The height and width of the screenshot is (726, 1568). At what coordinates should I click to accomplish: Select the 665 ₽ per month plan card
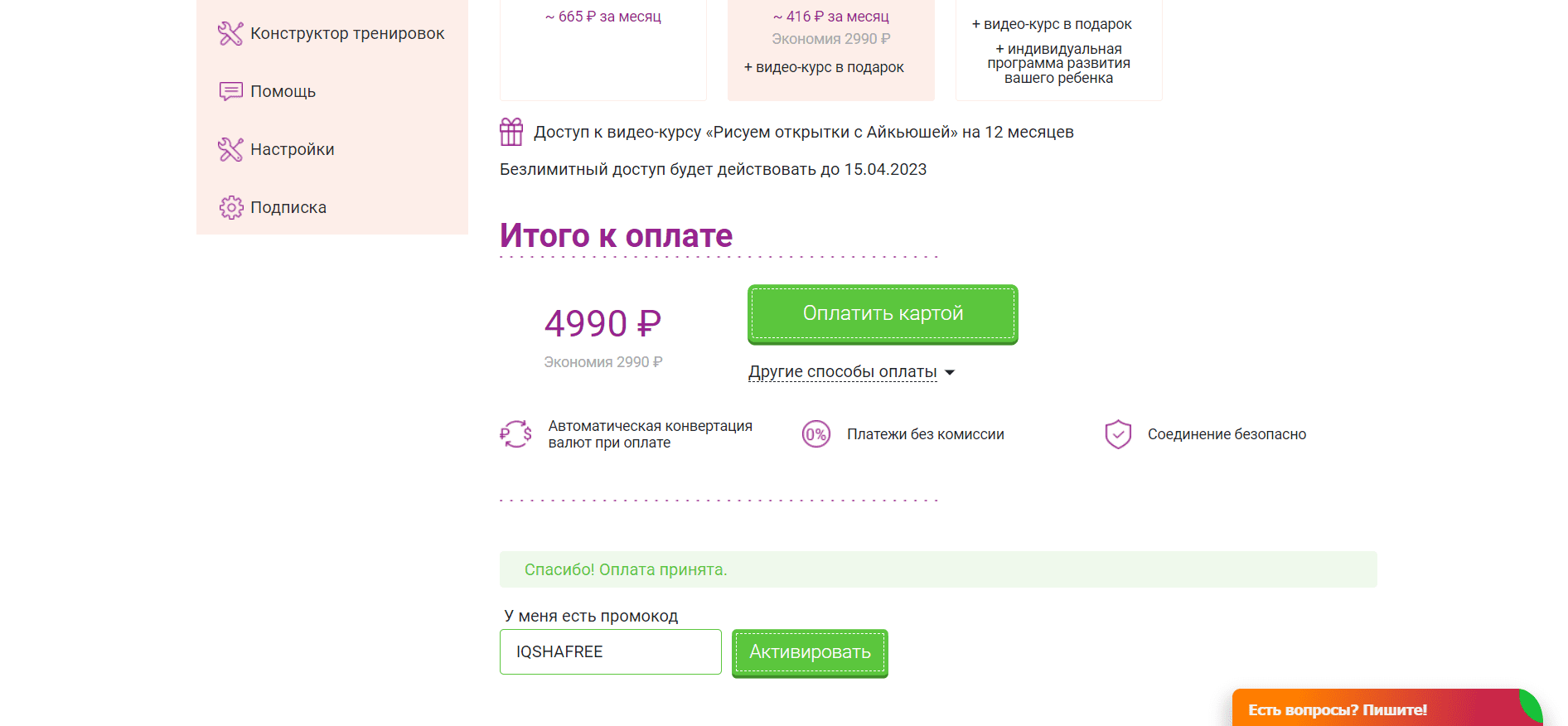pos(603,50)
